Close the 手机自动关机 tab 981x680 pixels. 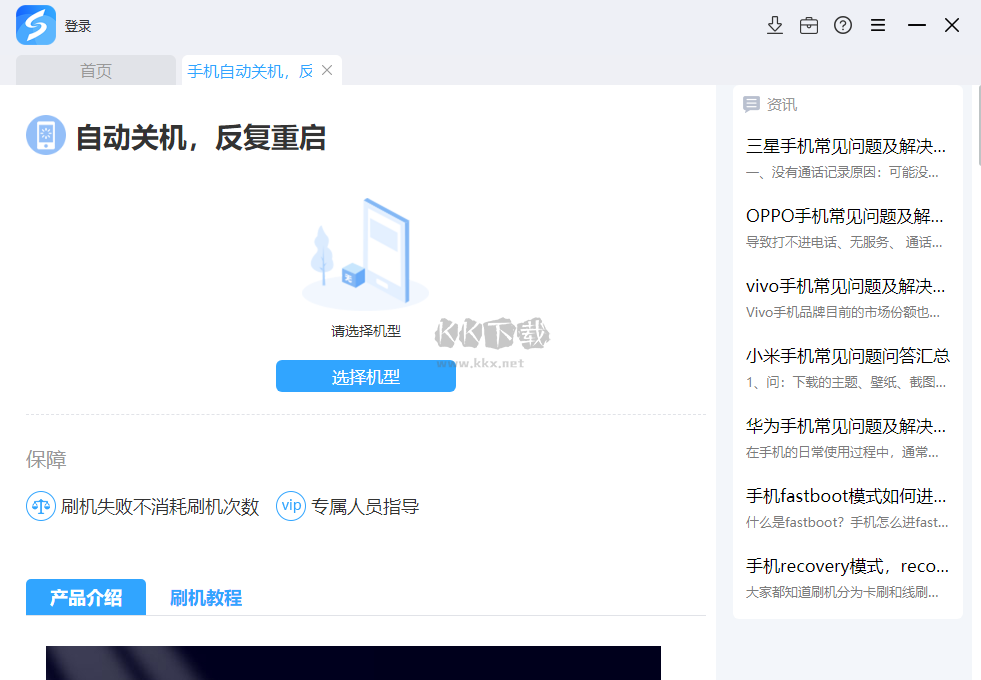coord(326,70)
